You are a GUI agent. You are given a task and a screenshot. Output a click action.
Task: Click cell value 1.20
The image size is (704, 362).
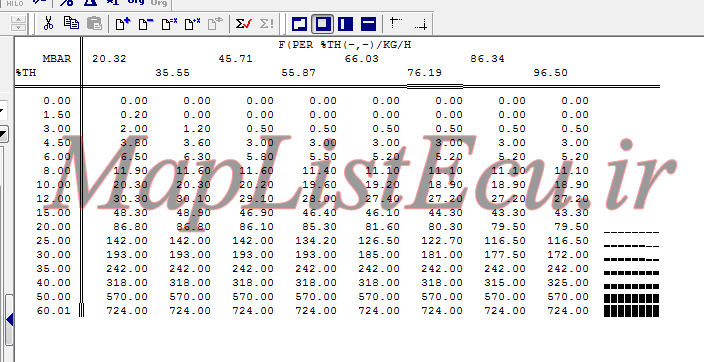click(197, 128)
